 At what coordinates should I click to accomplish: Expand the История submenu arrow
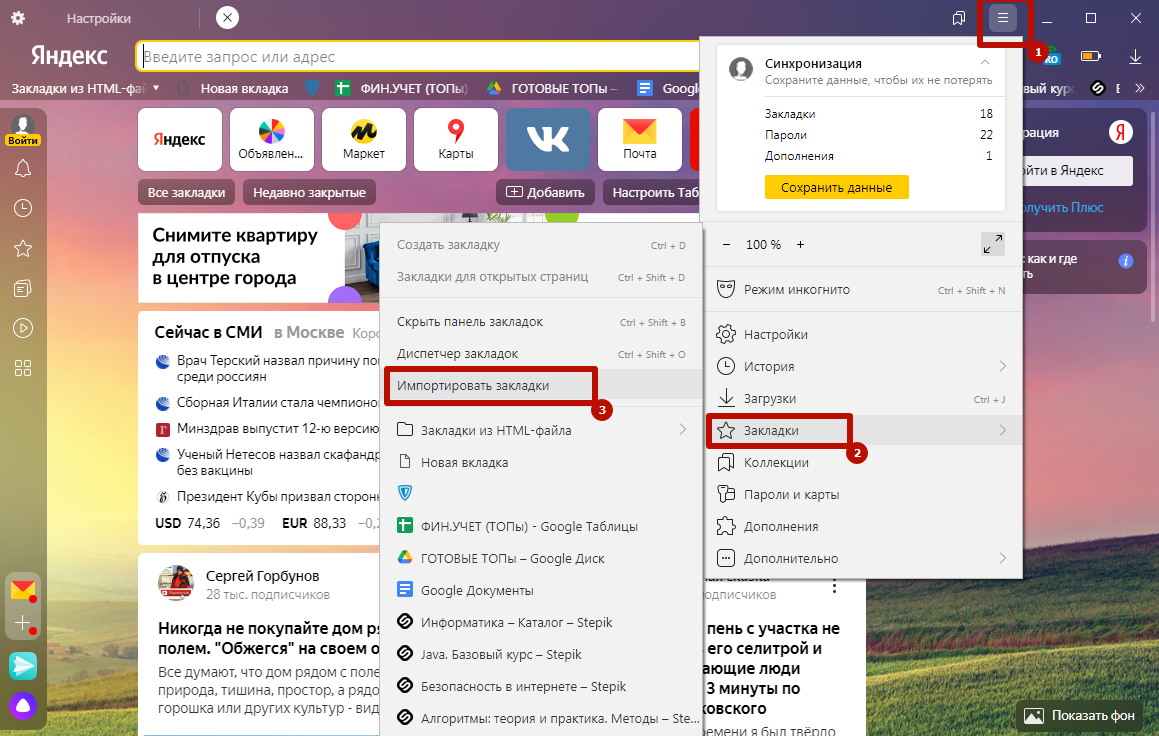pos(1002,367)
